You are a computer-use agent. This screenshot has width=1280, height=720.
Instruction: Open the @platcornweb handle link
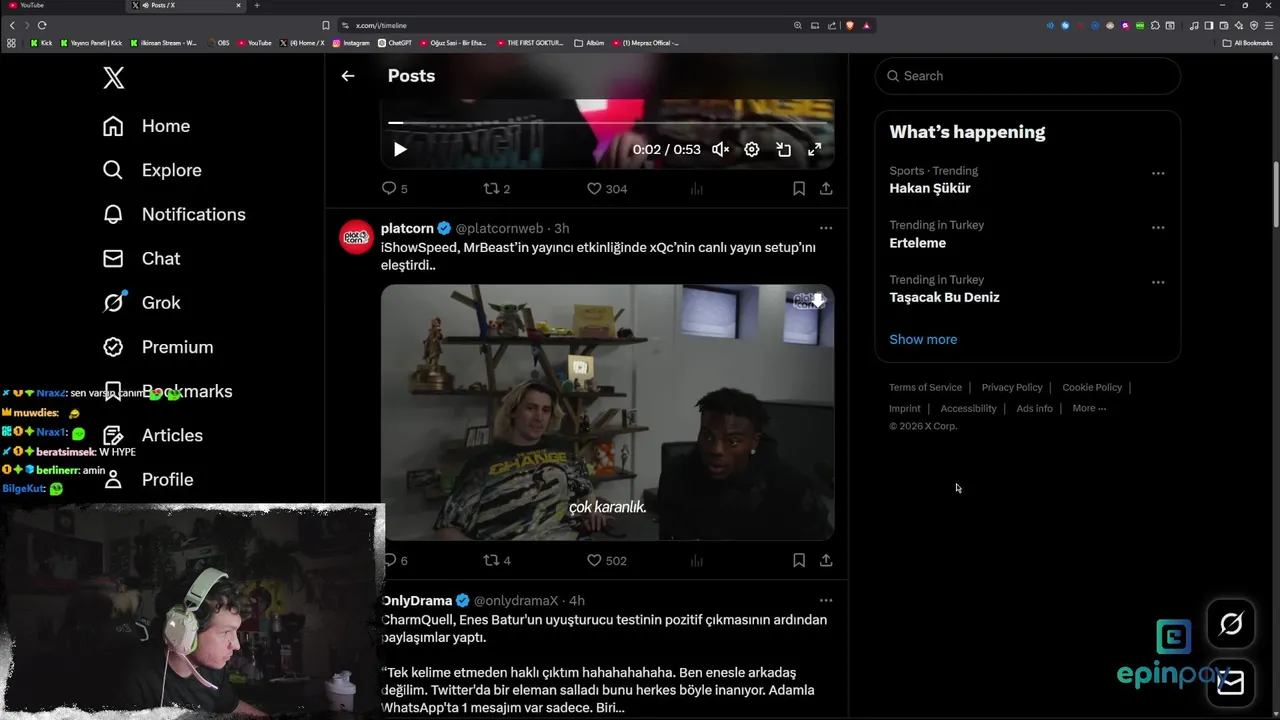(x=499, y=228)
